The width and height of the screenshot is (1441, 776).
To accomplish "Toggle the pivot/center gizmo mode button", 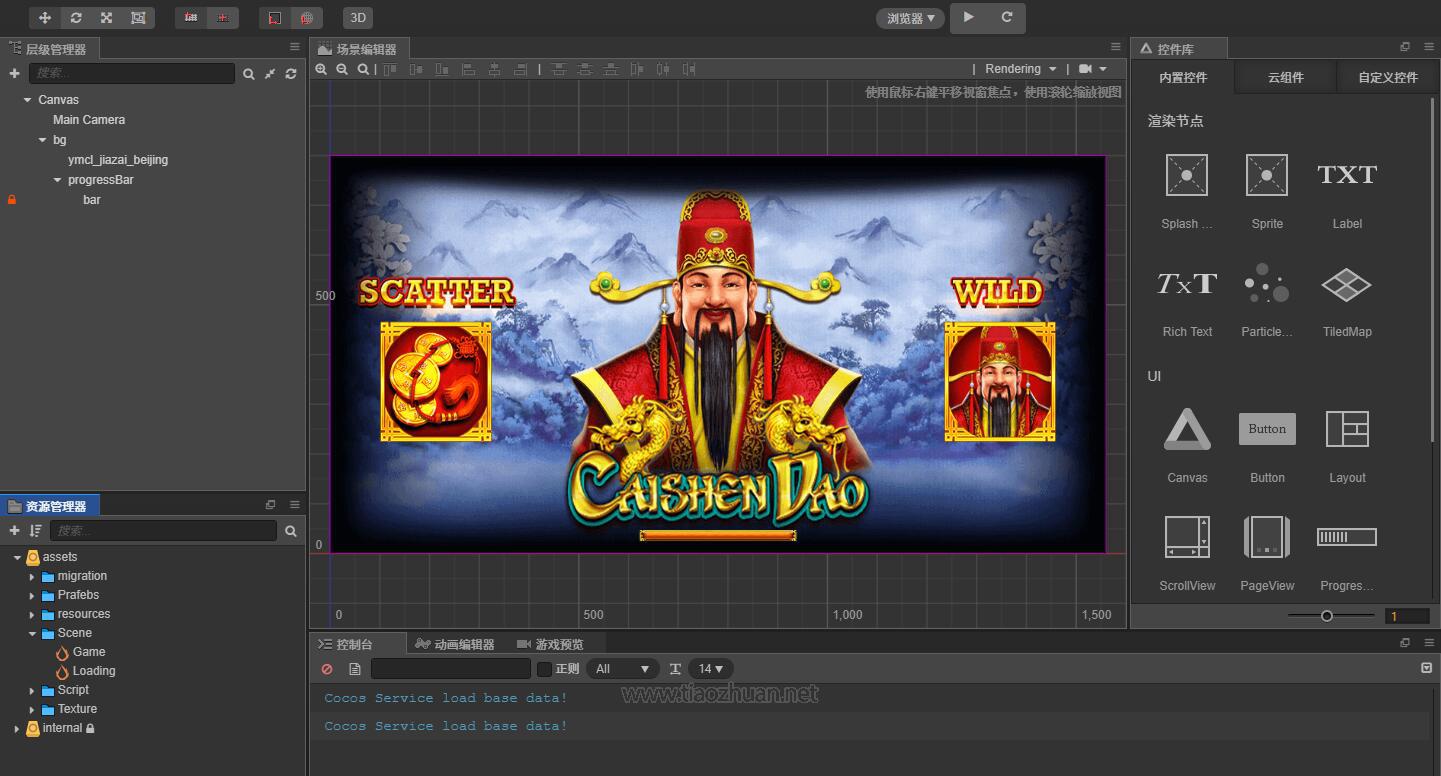I will point(191,18).
